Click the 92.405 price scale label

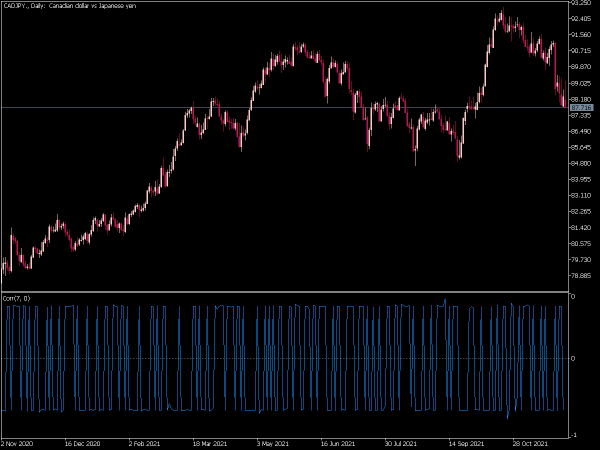pyautogui.click(x=581, y=19)
